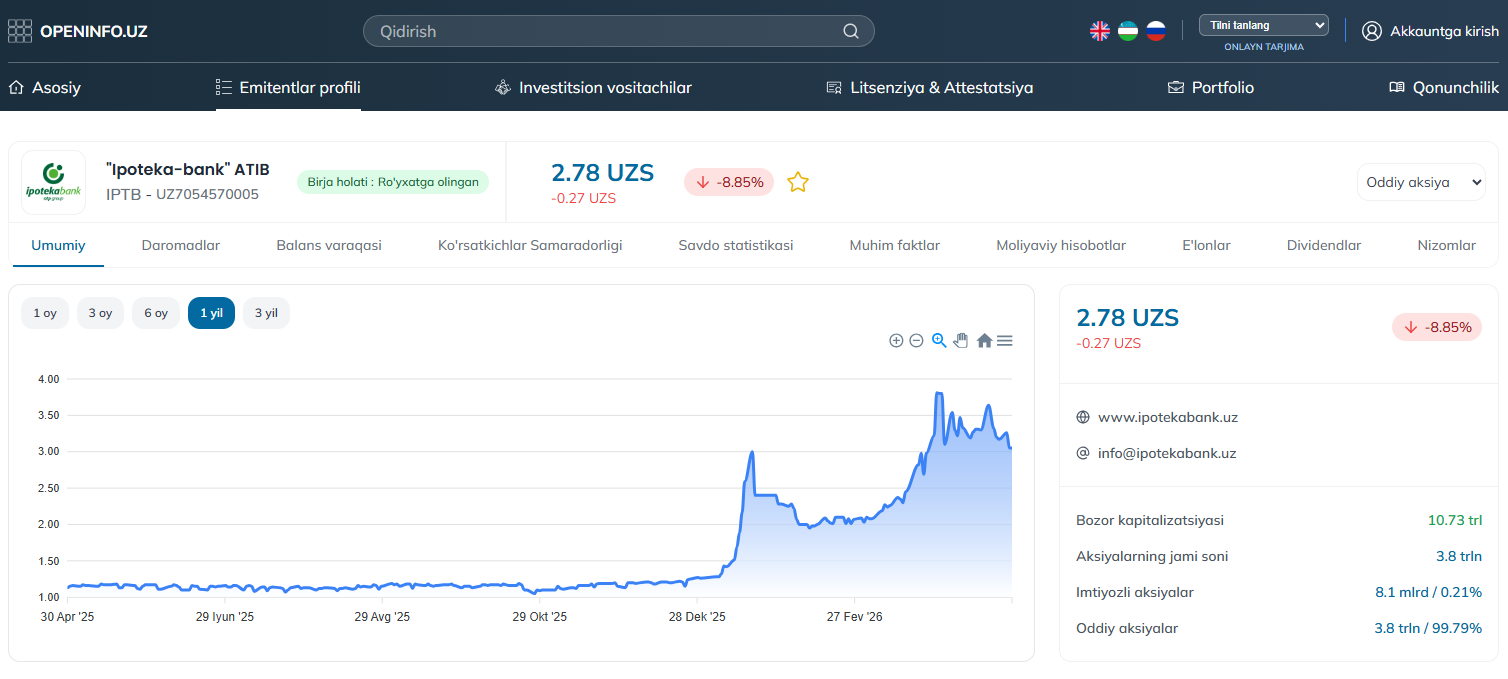This screenshot has width=1508, height=679.
Task: Click the chart zoom-in plus icon
Action: (896, 340)
